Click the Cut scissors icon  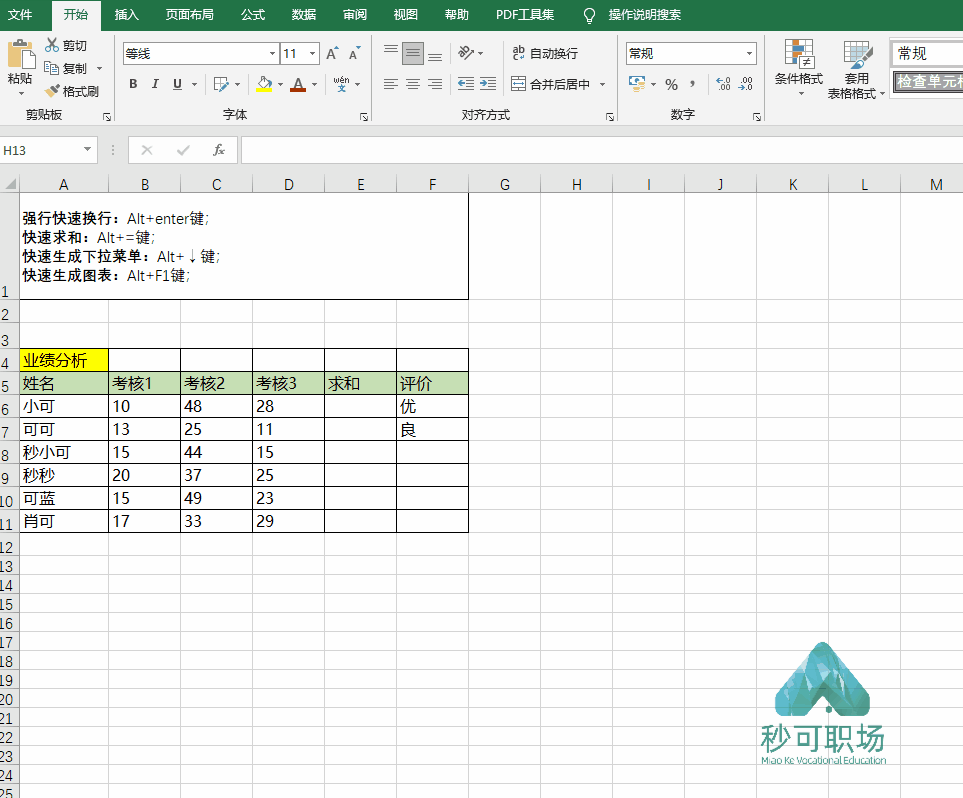(x=52, y=45)
